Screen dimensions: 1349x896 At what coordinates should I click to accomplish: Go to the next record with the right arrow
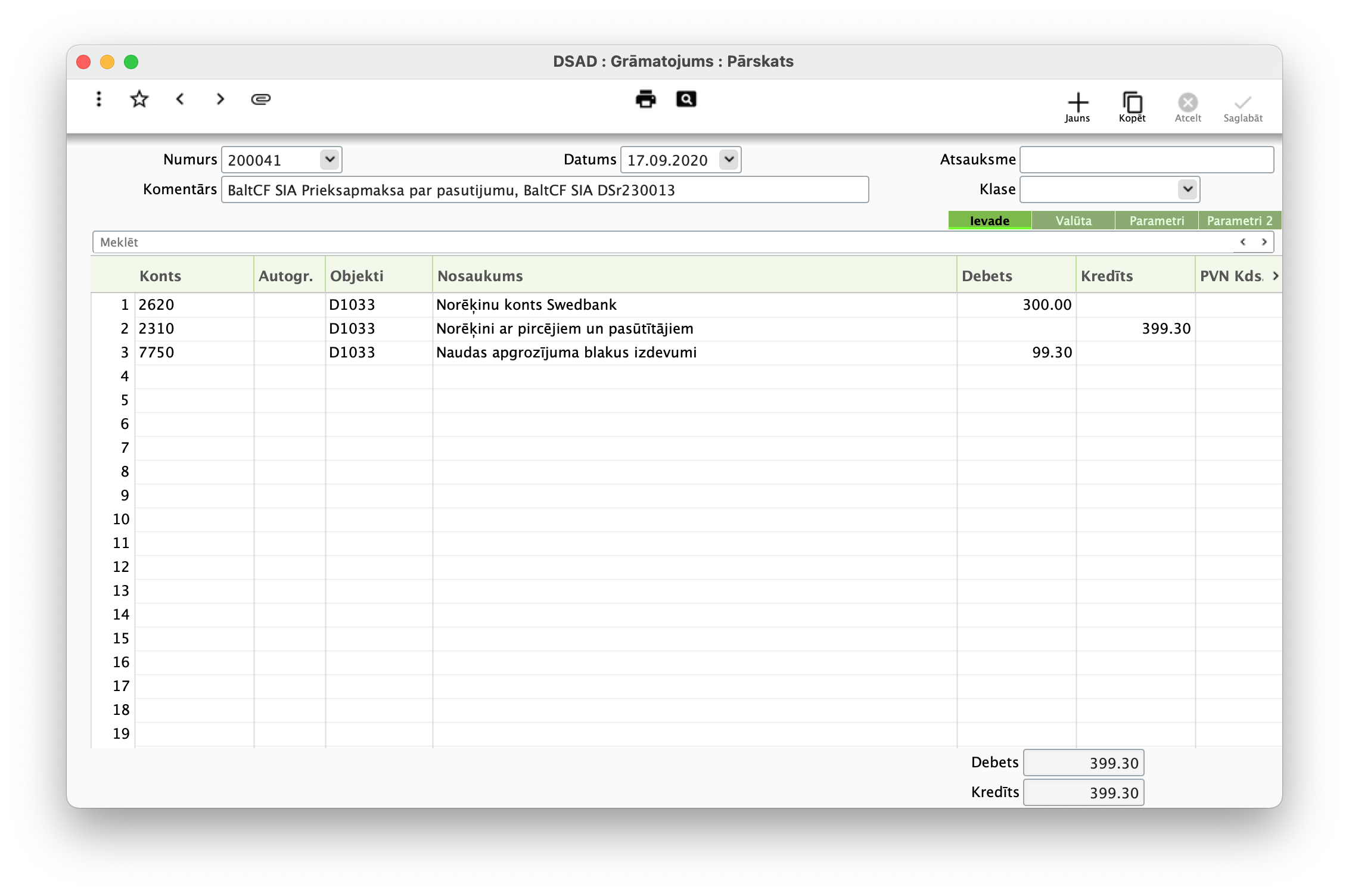pyautogui.click(x=220, y=99)
